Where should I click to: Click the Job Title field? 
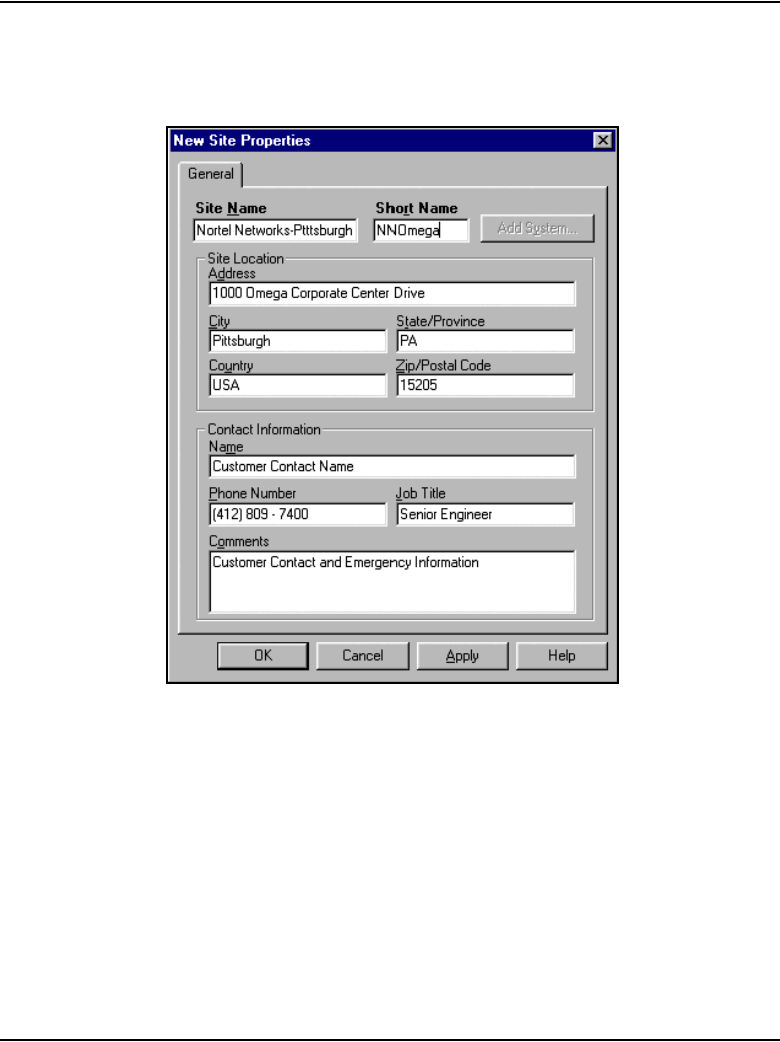click(485, 514)
